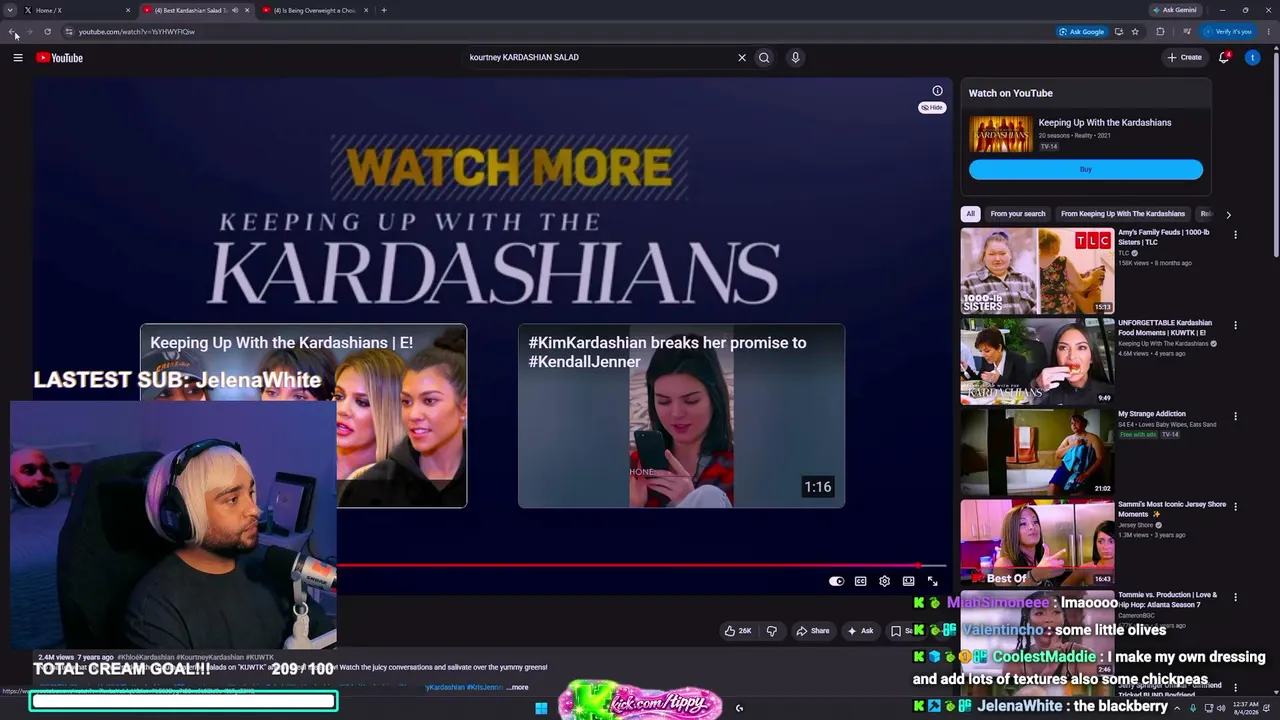
Task: Click the Verify it's you profile chip
Action: [x=1229, y=32]
